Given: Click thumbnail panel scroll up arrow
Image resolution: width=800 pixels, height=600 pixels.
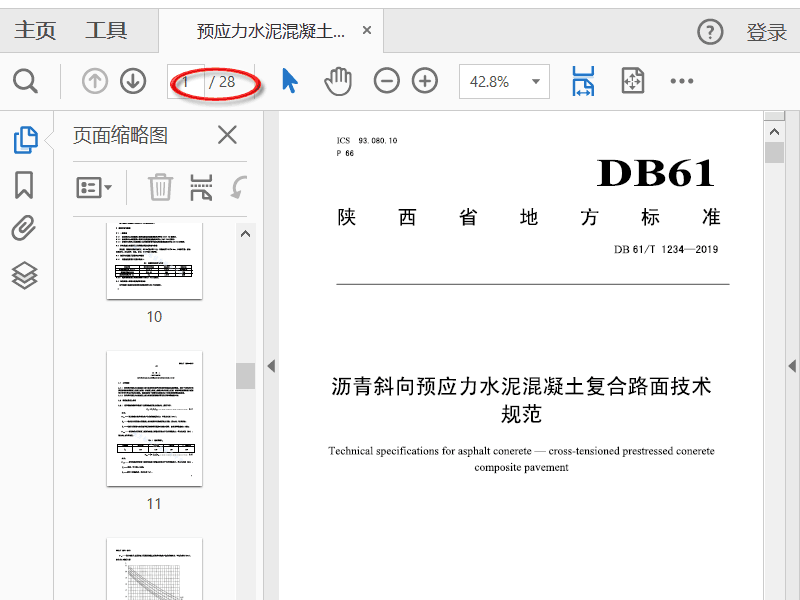Looking at the screenshot, I should 245,234.
